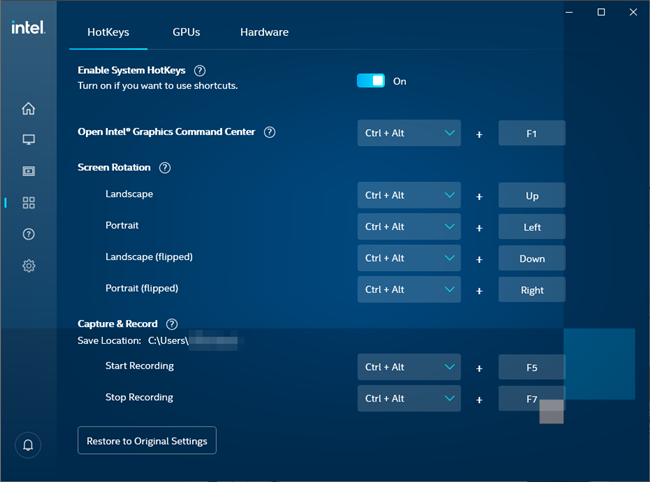Close the Intel Graphics Command Center window
The width and height of the screenshot is (650, 482).
click(x=633, y=12)
